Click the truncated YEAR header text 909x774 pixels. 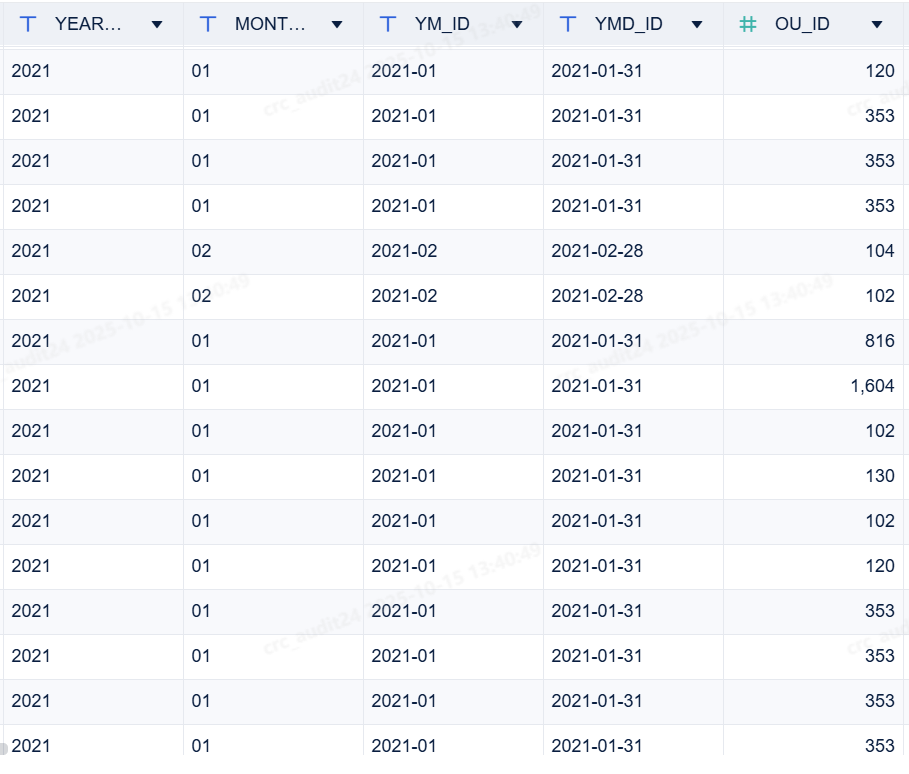(88, 24)
